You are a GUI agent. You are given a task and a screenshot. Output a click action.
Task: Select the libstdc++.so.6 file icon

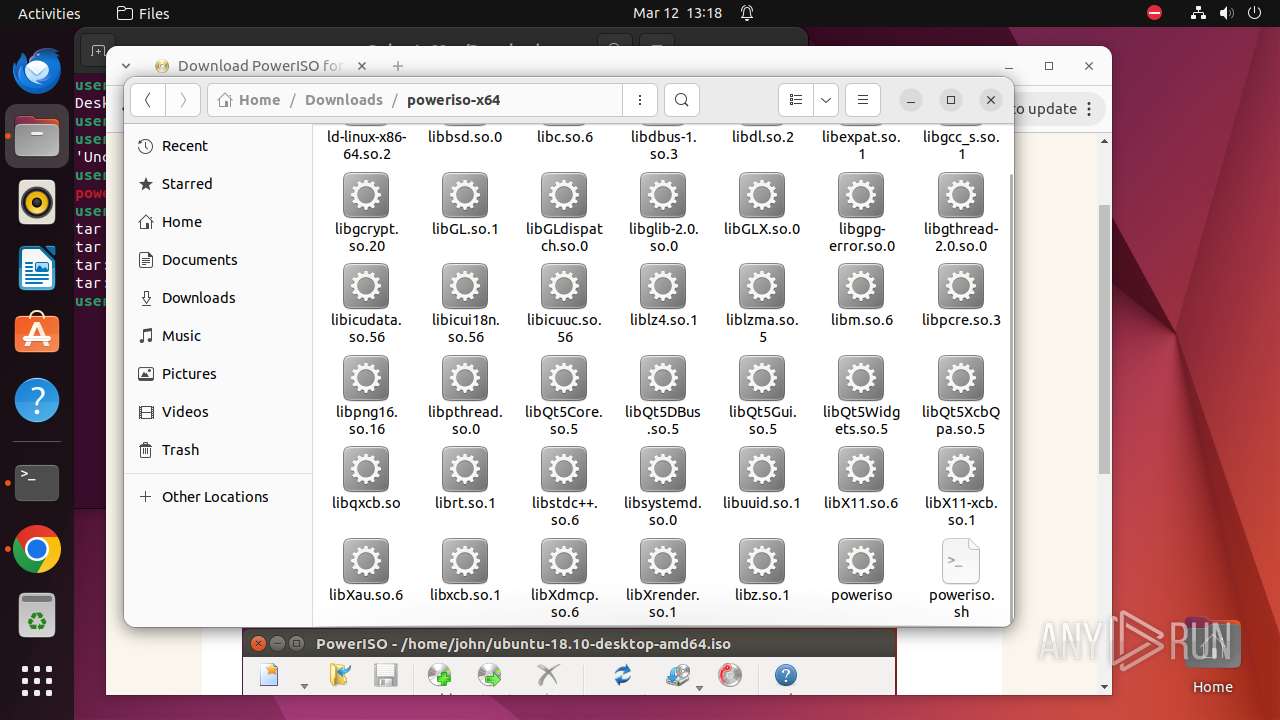[x=564, y=469]
